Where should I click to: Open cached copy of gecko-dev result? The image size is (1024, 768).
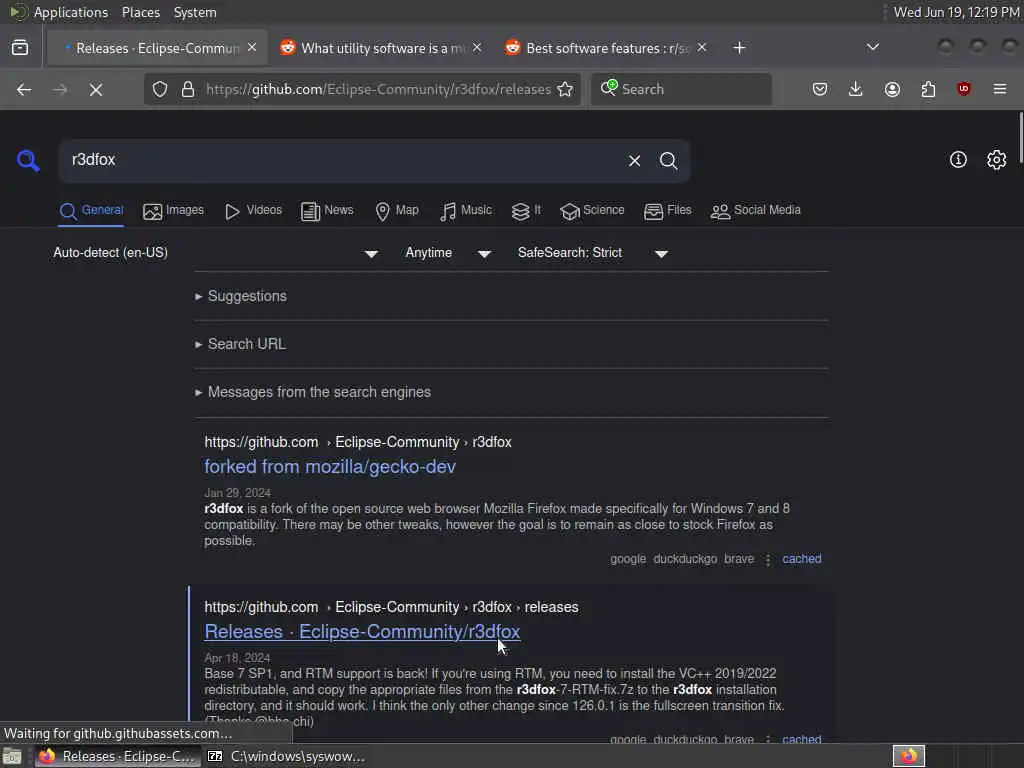click(x=802, y=559)
